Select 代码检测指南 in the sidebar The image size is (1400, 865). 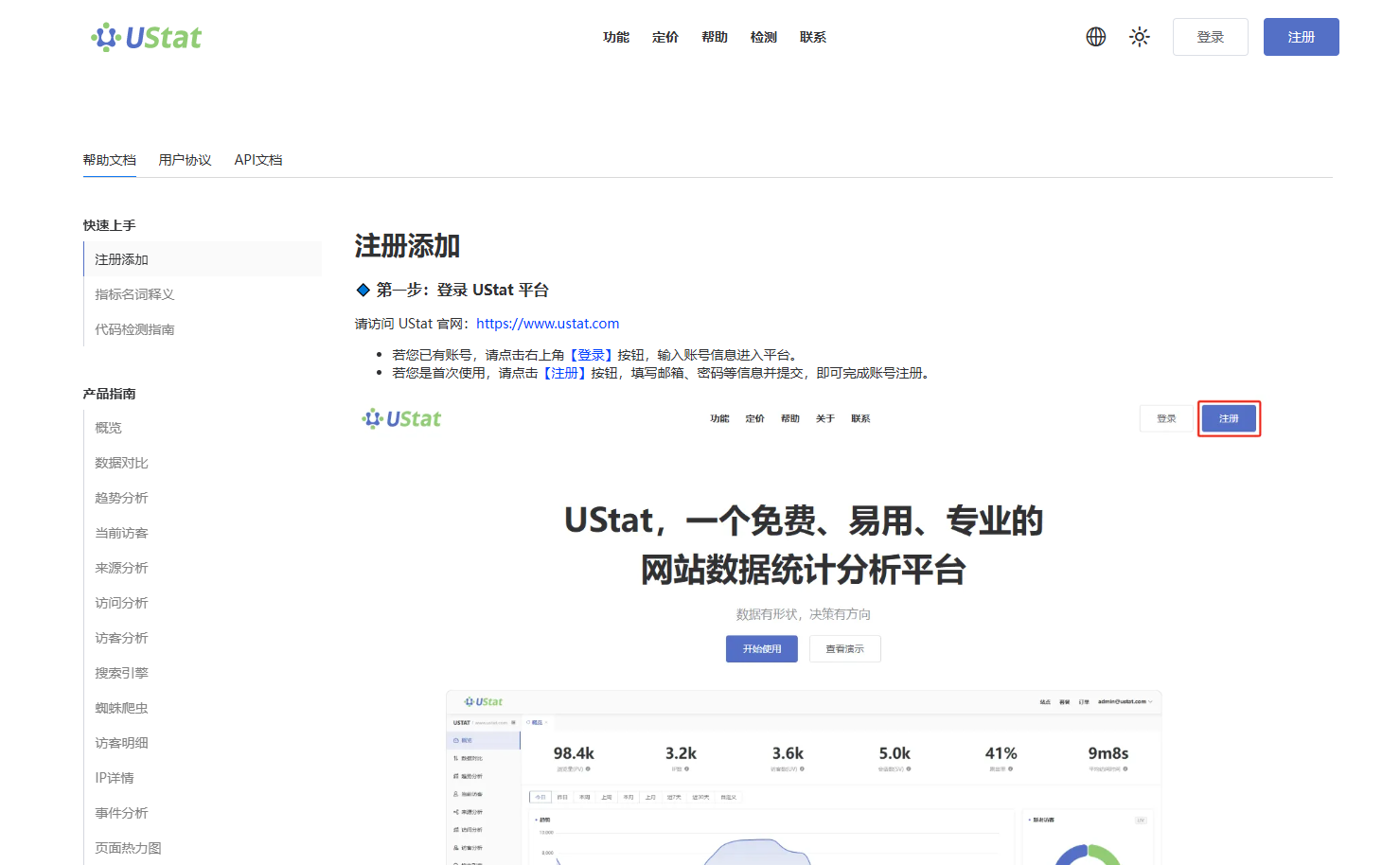coord(203,329)
